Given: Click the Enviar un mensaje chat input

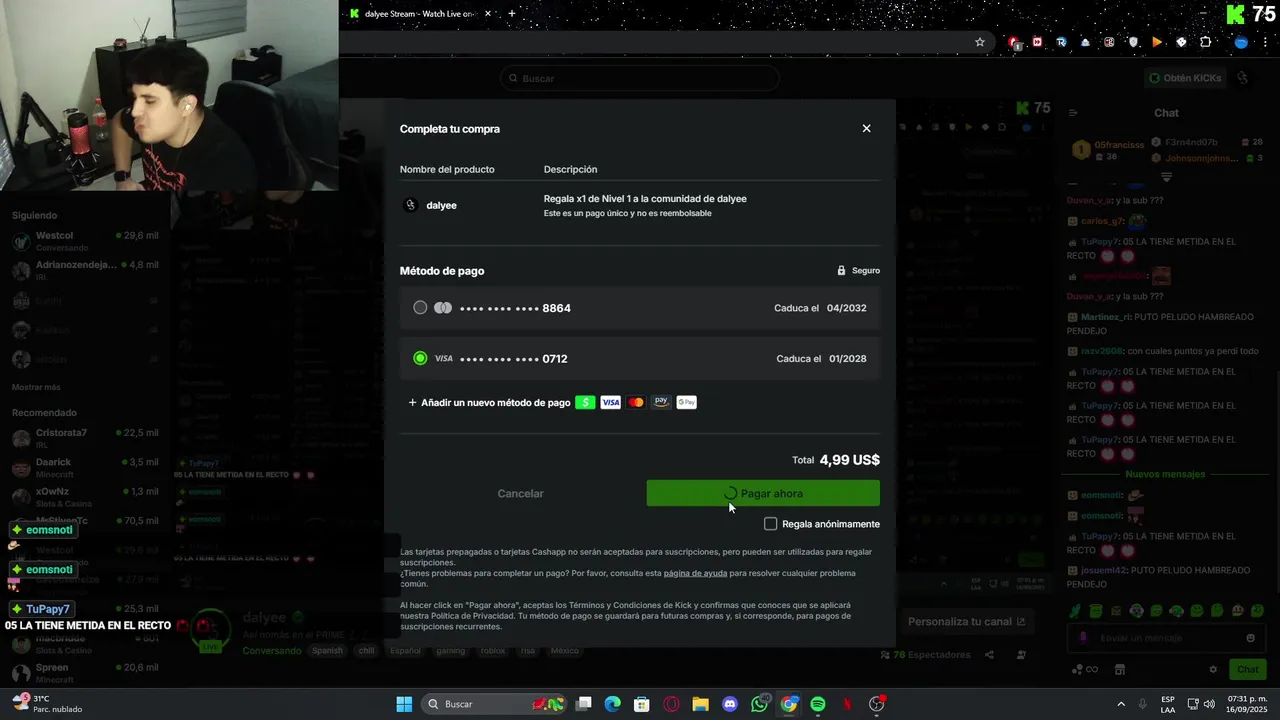Looking at the screenshot, I should click(x=1165, y=638).
